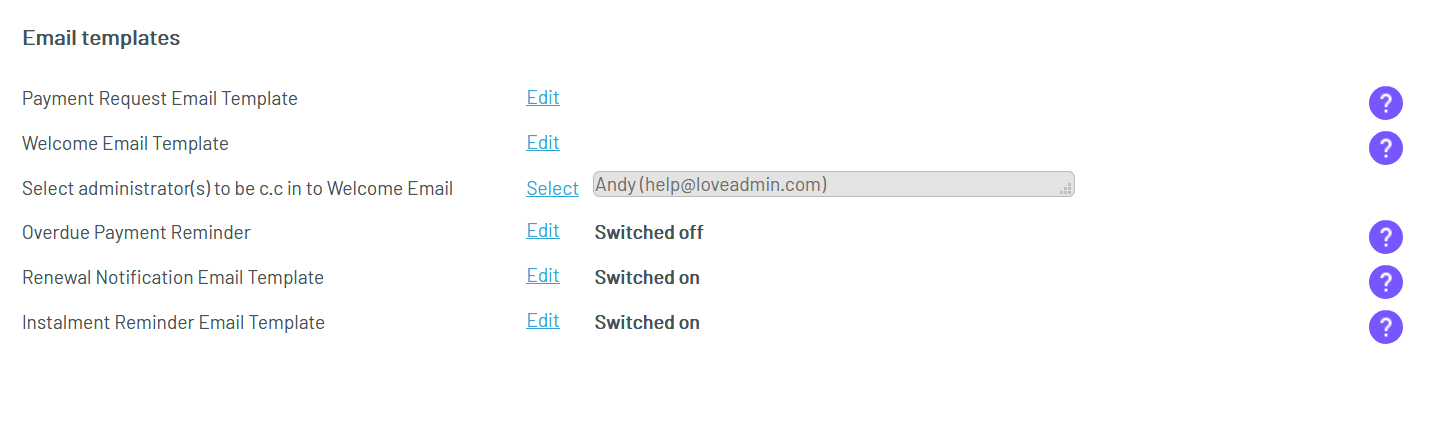Screen dimensions: 1456x424
Task: Open help for Welcome Email Template
Action: click(x=1385, y=148)
